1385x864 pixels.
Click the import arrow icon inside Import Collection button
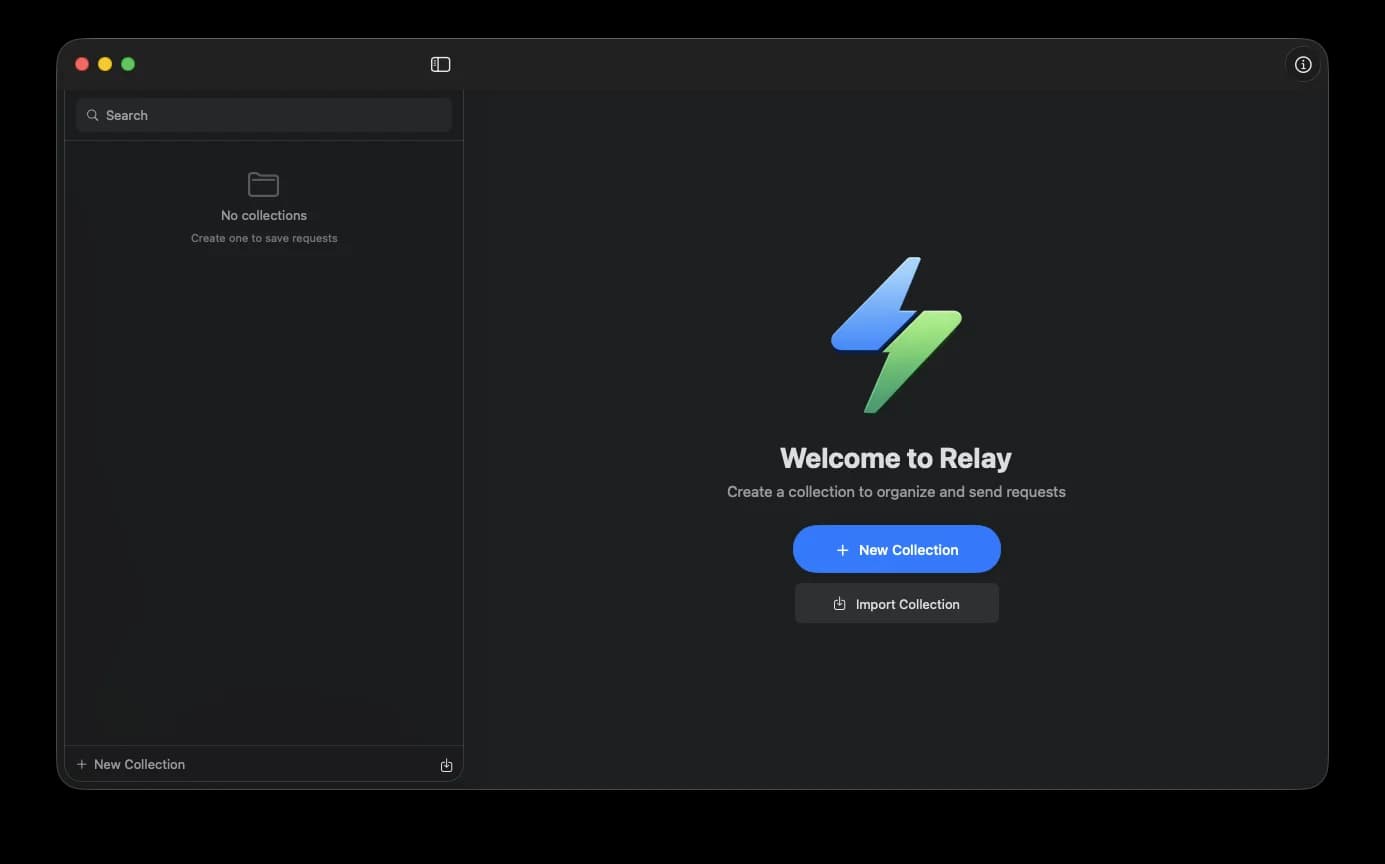click(x=838, y=603)
